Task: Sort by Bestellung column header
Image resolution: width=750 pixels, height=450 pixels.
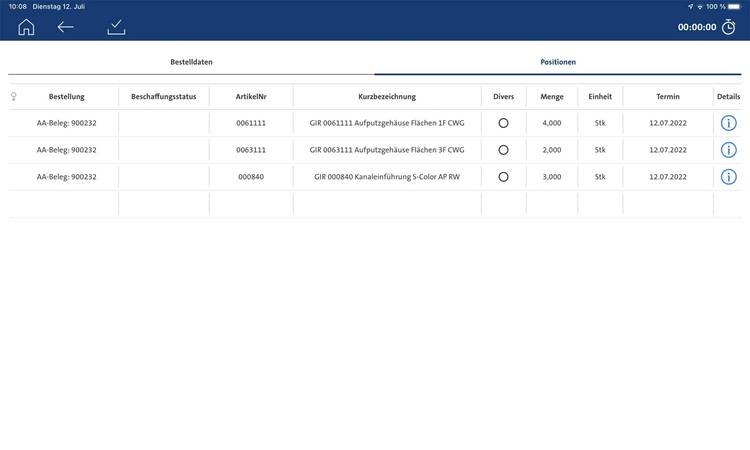Action: [x=66, y=97]
